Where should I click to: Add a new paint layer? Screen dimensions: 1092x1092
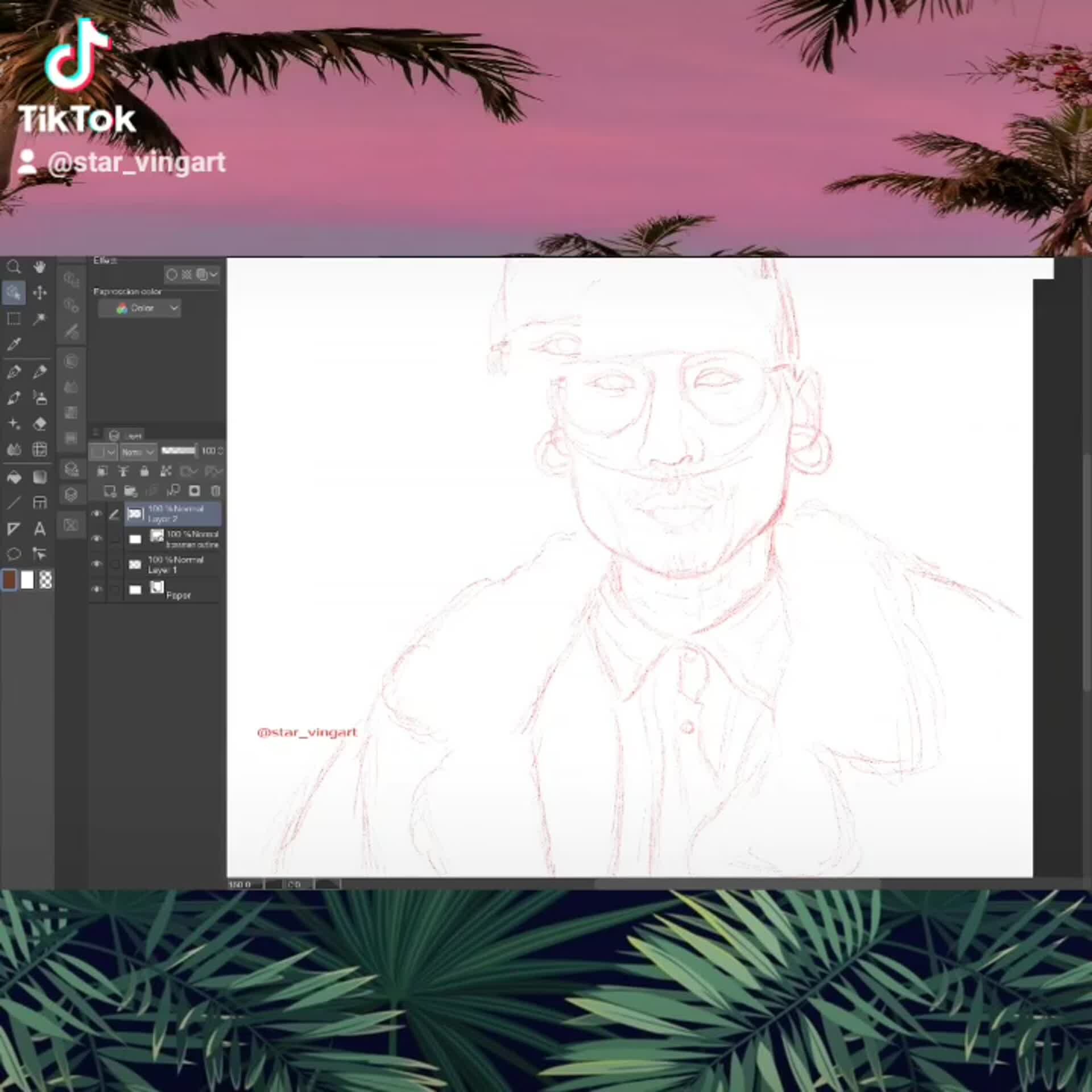point(110,490)
